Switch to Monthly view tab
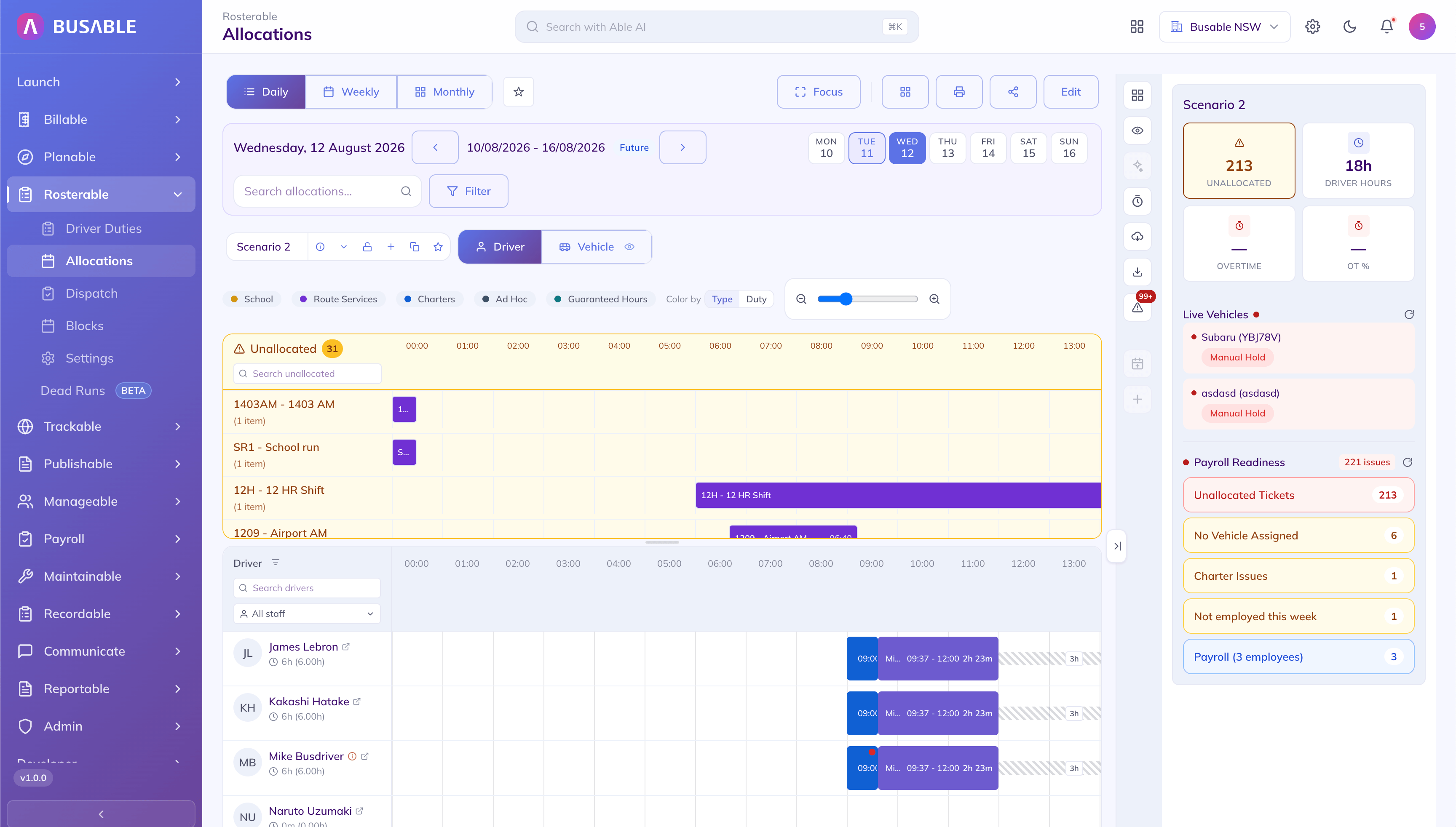 pos(444,91)
